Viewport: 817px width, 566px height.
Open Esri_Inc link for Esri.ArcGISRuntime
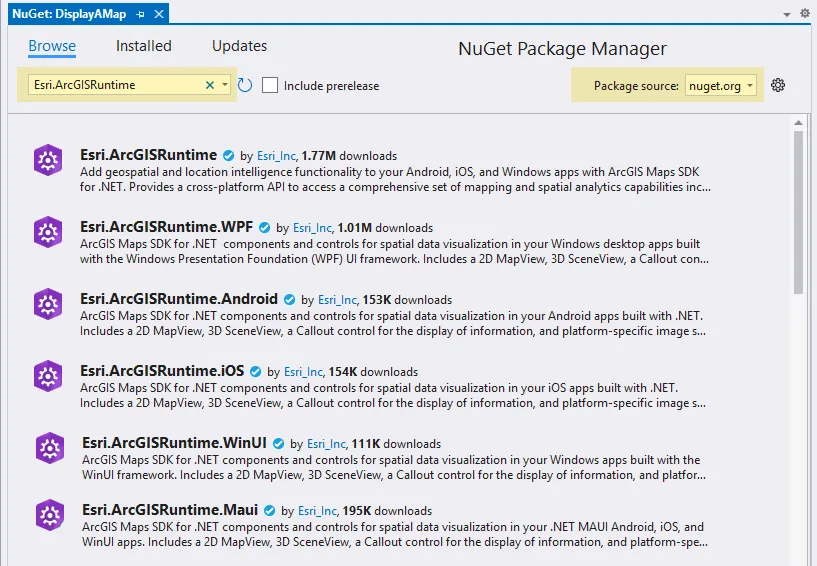277,156
